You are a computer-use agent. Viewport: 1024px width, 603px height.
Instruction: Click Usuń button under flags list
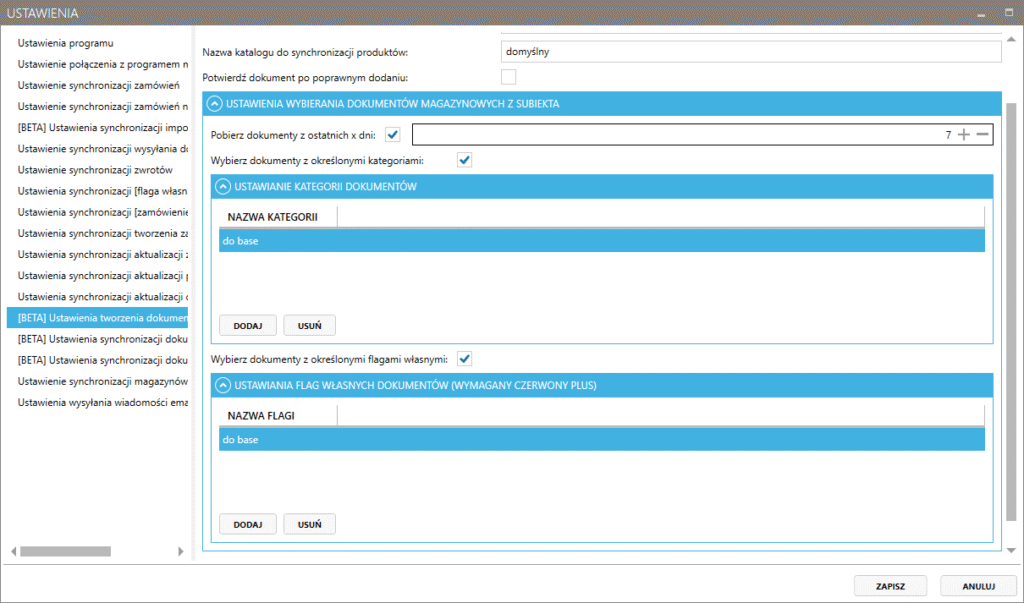coord(309,524)
